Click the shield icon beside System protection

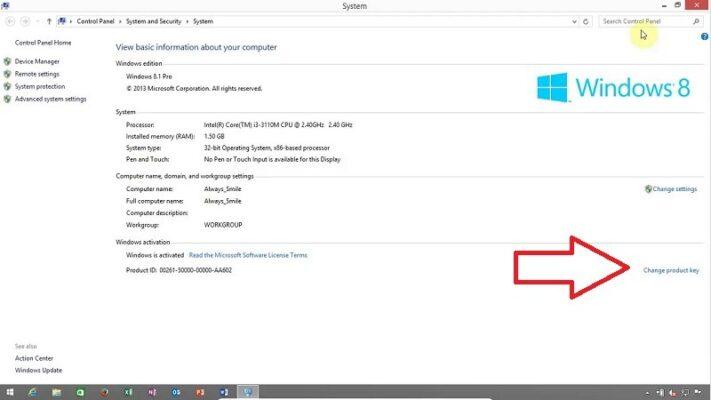pos(7,86)
